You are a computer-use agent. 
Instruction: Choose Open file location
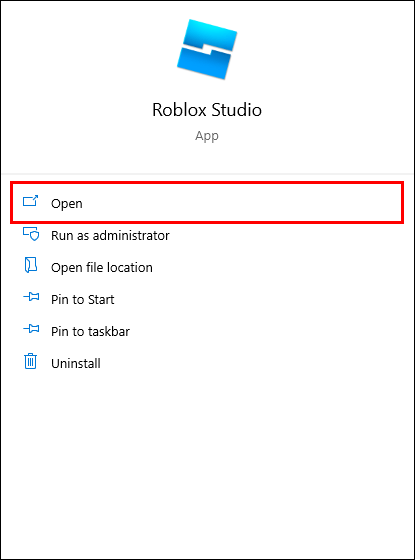click(102, 268)
